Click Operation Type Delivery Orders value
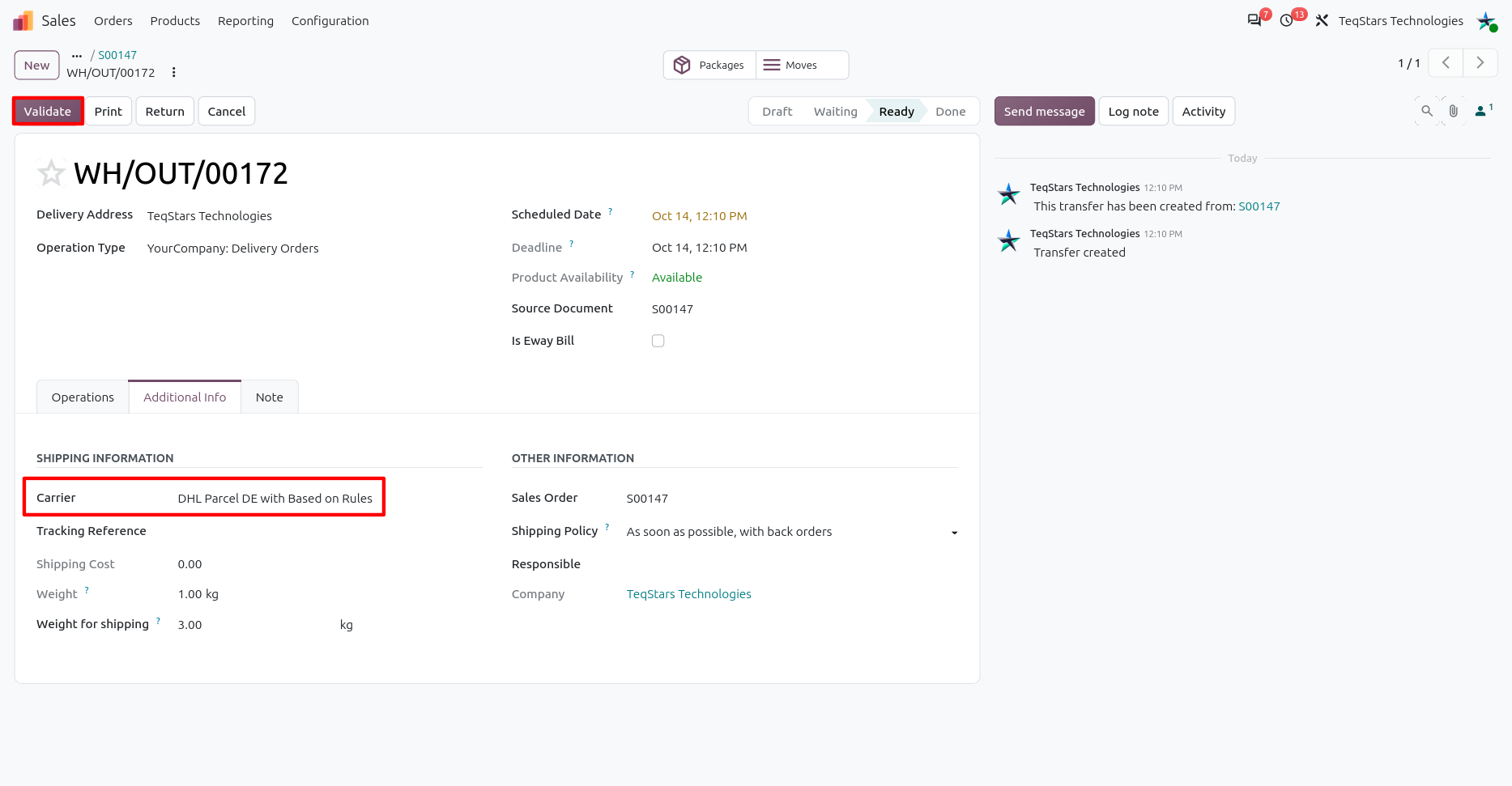The height and width of the screenshot is (786, 1512). click(x=233, y=249)
